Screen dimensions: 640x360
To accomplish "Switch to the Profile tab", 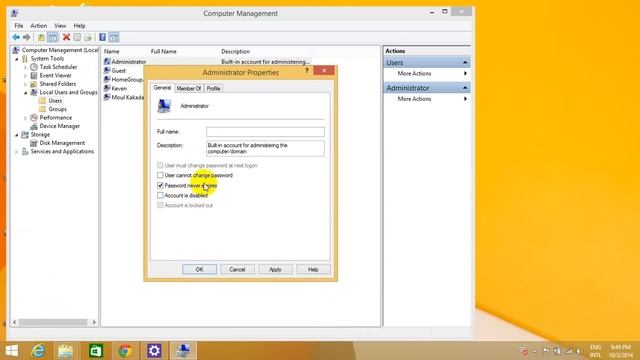I will pos(213,88).
